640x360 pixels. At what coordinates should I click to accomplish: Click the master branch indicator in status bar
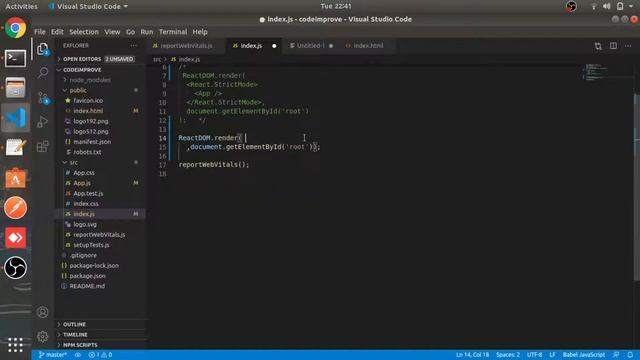52,355
